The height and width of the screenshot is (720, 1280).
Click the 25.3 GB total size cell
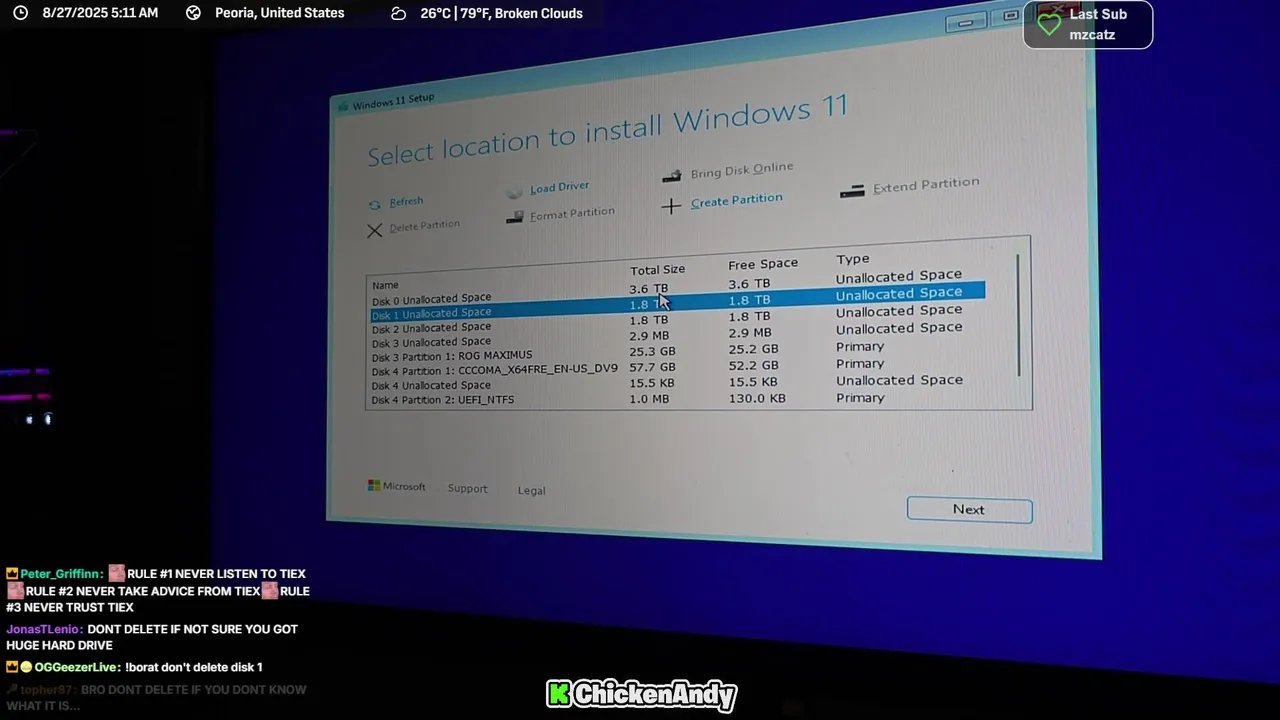click(x=652, y=352)
